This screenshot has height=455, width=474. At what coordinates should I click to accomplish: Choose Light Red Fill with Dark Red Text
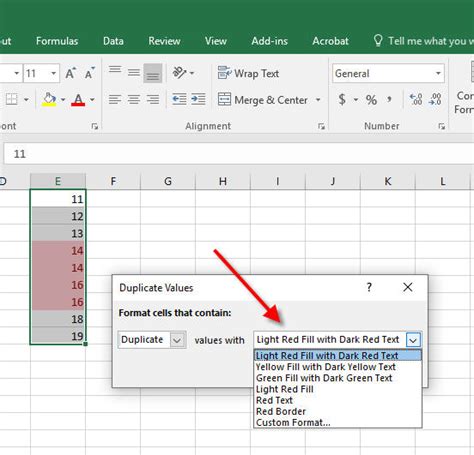(x=338, y=355)
